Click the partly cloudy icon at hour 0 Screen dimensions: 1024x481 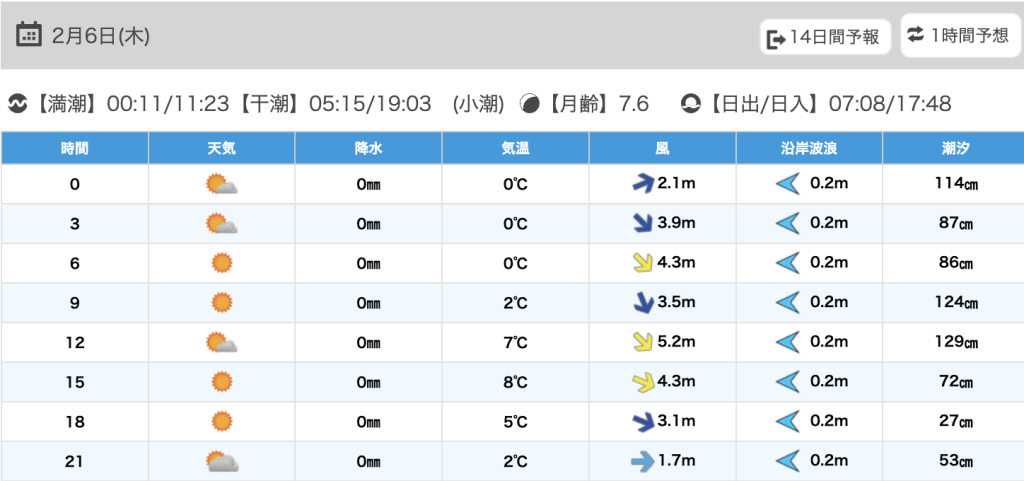point(221,184)
